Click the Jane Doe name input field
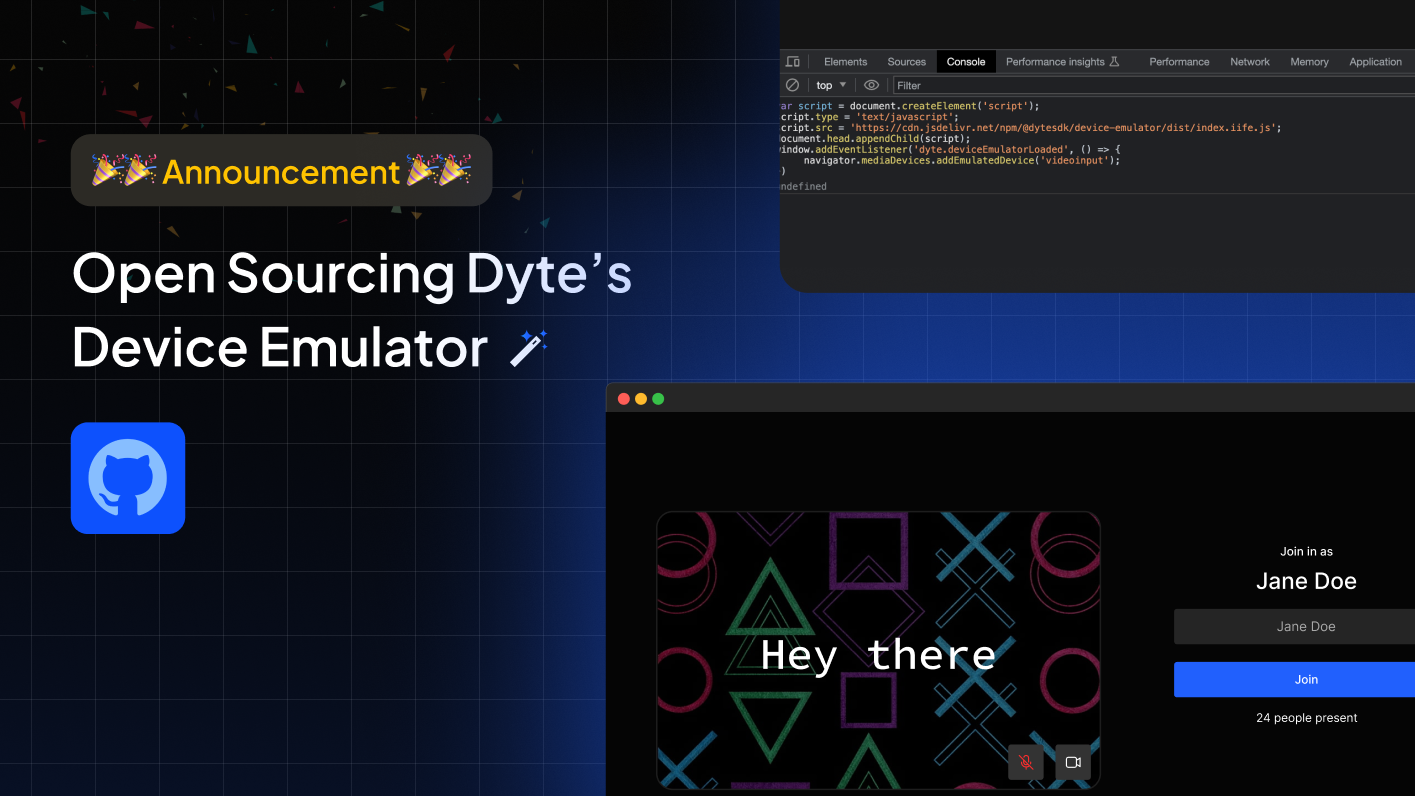The width and height of the screenshot is (1415, 796). pos(1306,626)
